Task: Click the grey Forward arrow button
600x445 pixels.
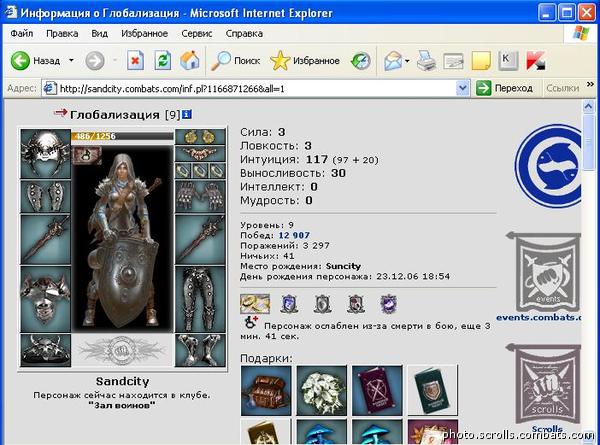Action: coord(95,60)
